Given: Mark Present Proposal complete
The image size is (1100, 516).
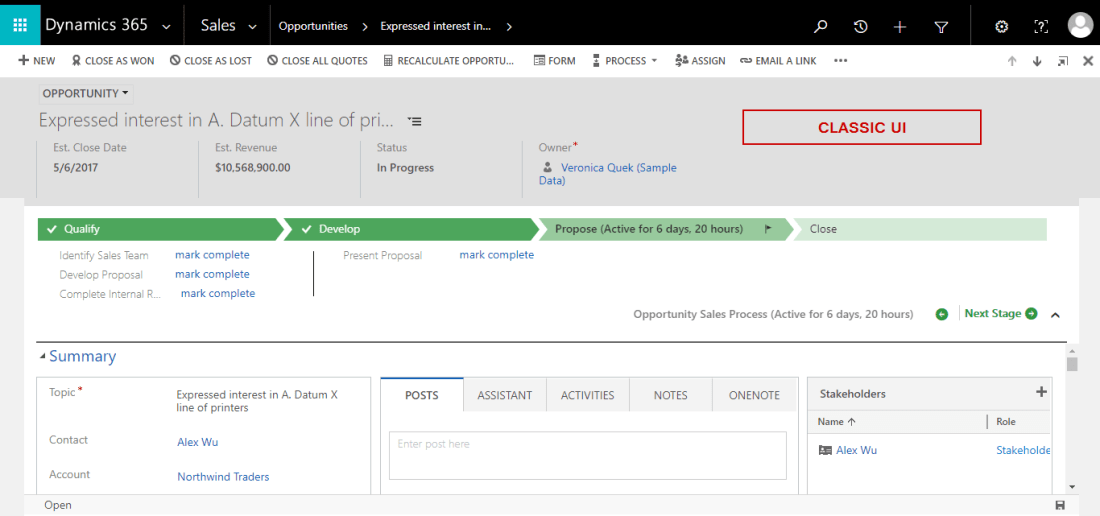Looking at the screenshot, I should (x=496, y=255).
